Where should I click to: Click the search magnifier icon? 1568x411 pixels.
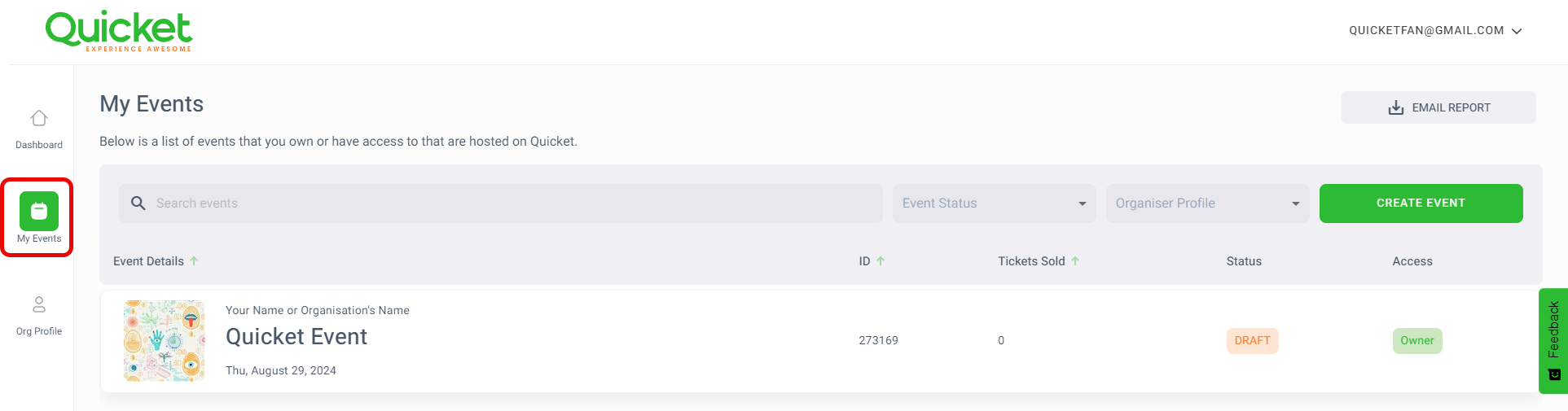pyautogui.click(x=138, y=203)
